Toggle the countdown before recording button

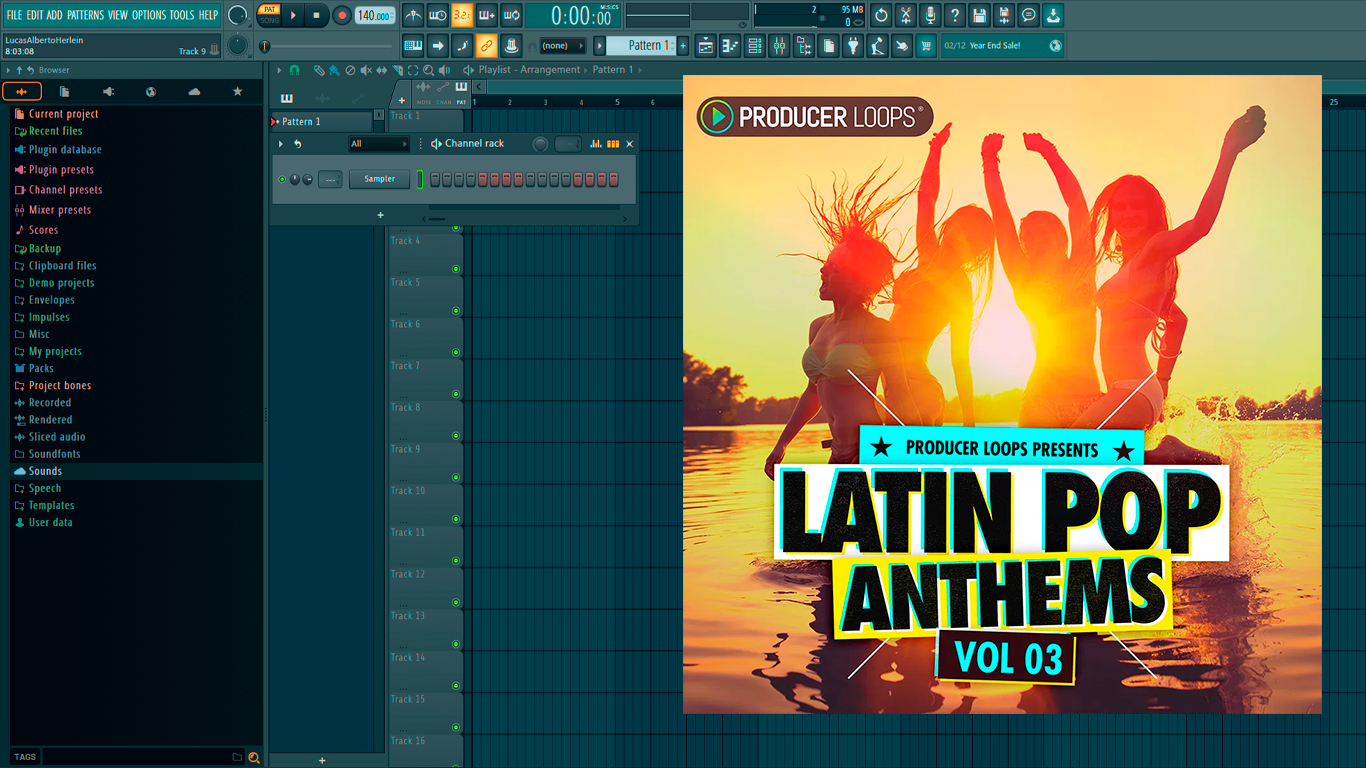tap(462, 15)
